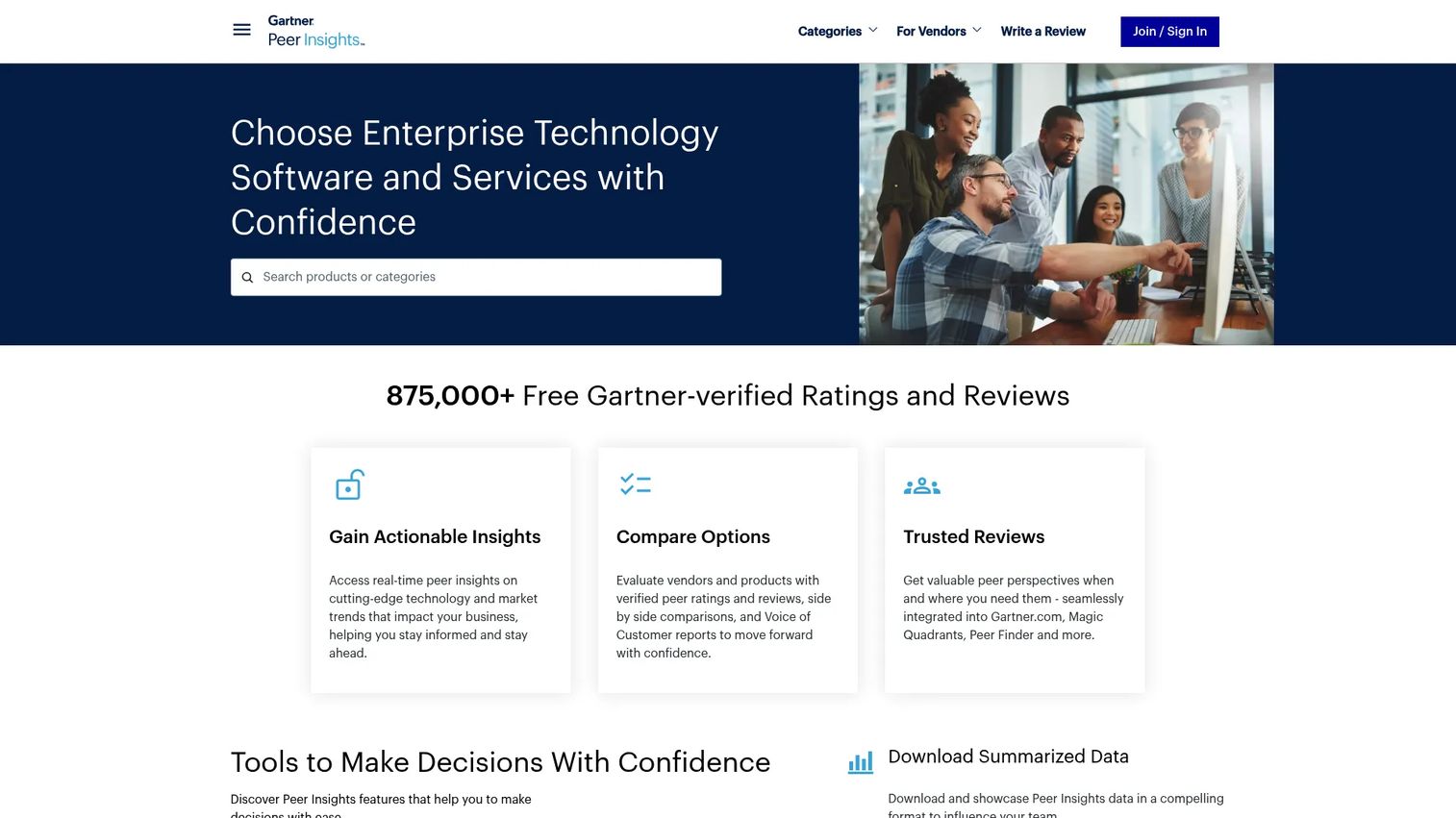Click the checklist Compare Options icon
The width and height of the screenshot is (1456, 818).
click(636, 484)
